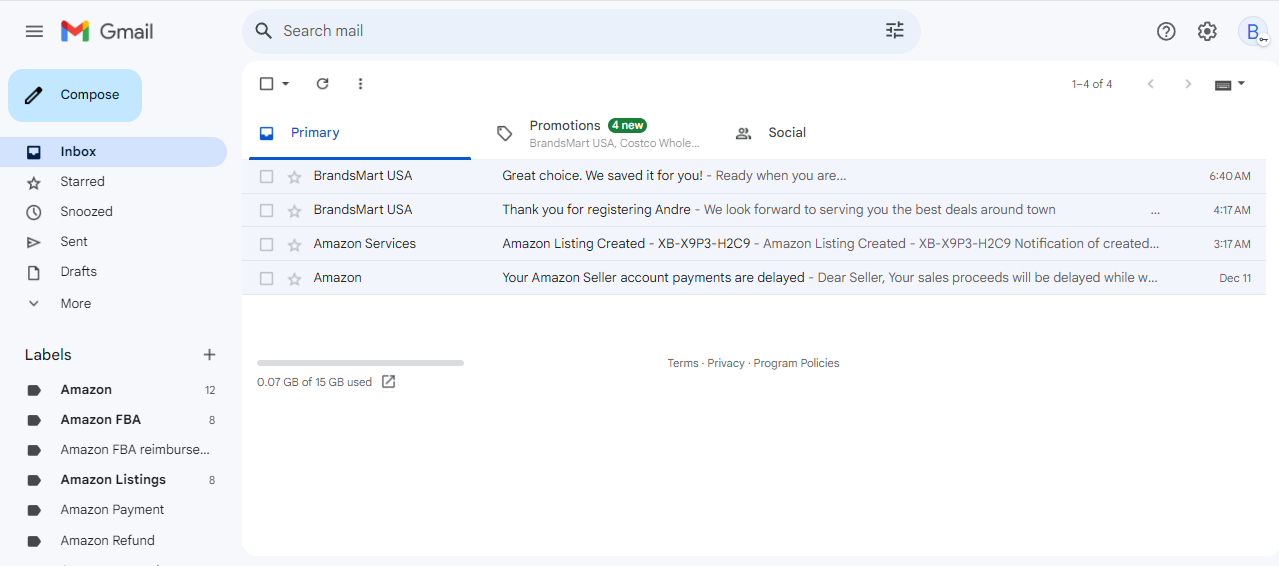Open the Program Policies link
This screenshot has width=1279, height=566.
[796, 363]
